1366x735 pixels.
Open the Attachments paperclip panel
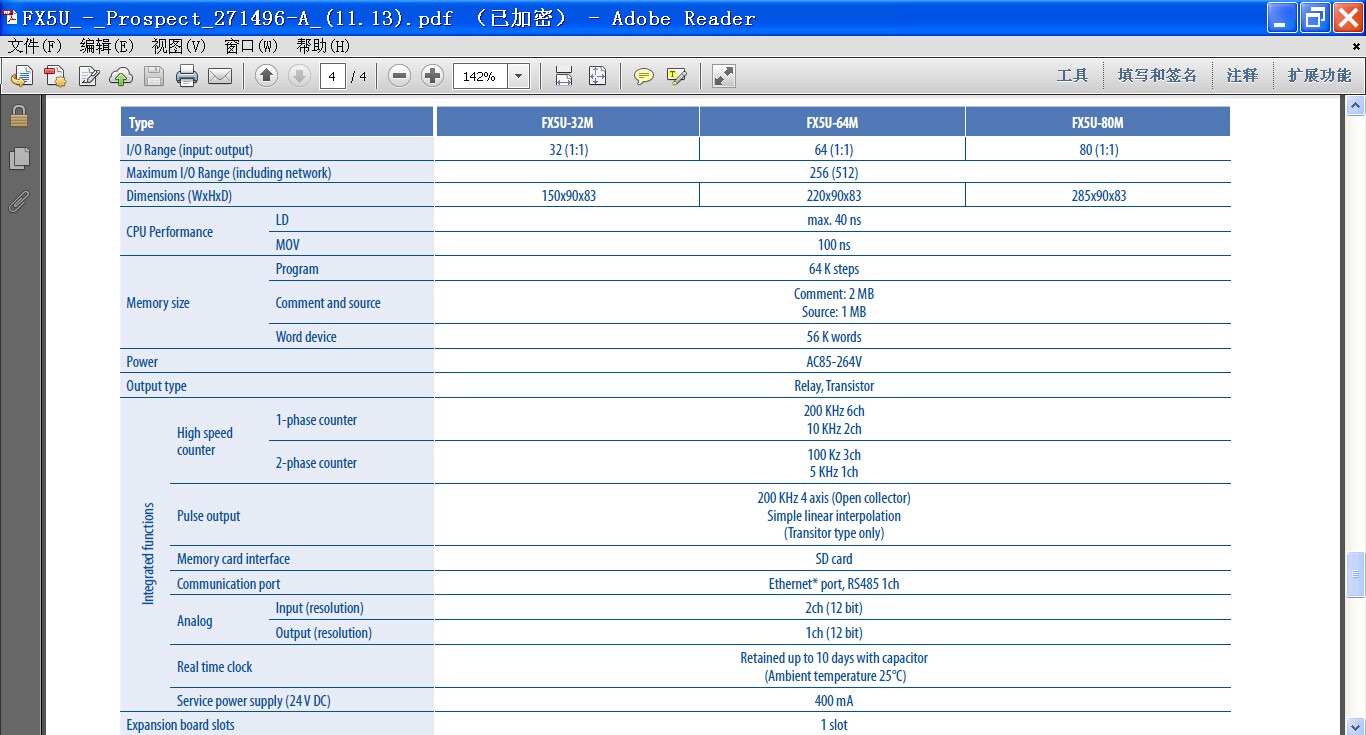coord(18,201)
